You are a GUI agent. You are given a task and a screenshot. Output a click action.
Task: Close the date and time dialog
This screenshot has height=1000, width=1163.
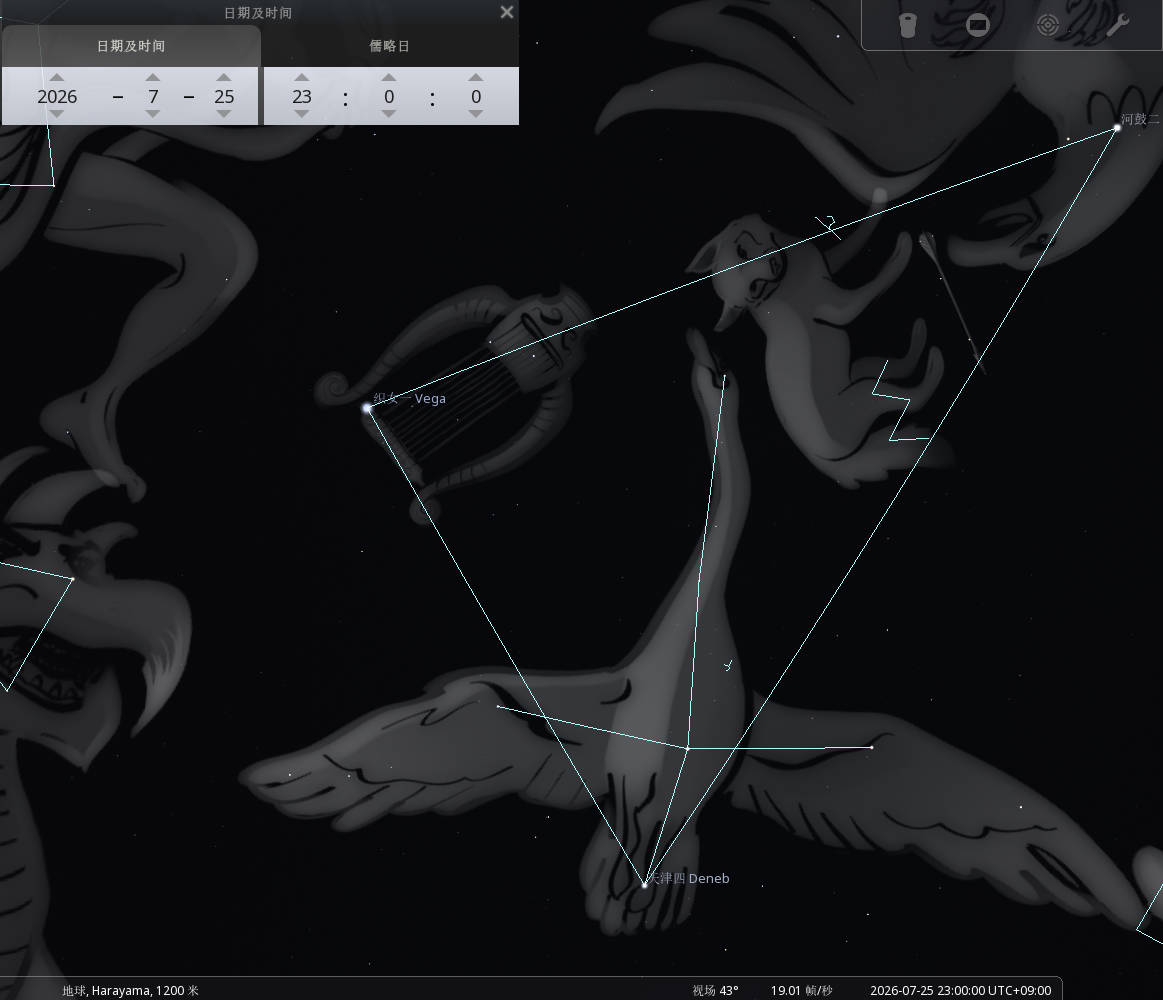click(507, 12)
